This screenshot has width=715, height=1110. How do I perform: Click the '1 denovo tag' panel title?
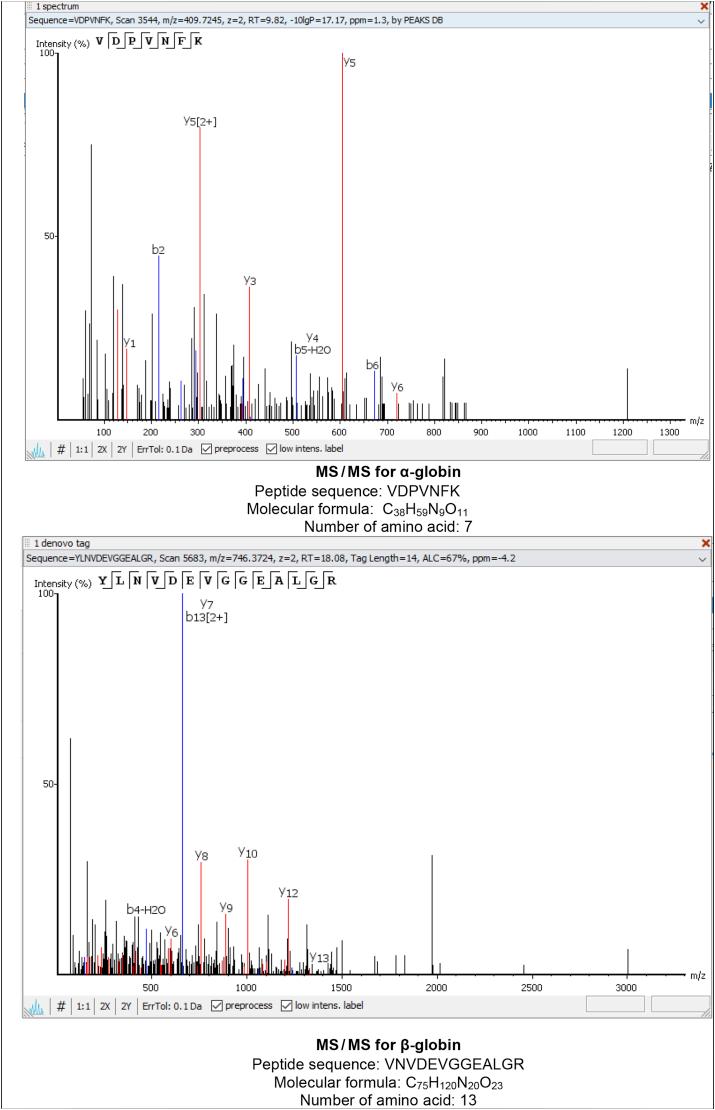(62, 543)
